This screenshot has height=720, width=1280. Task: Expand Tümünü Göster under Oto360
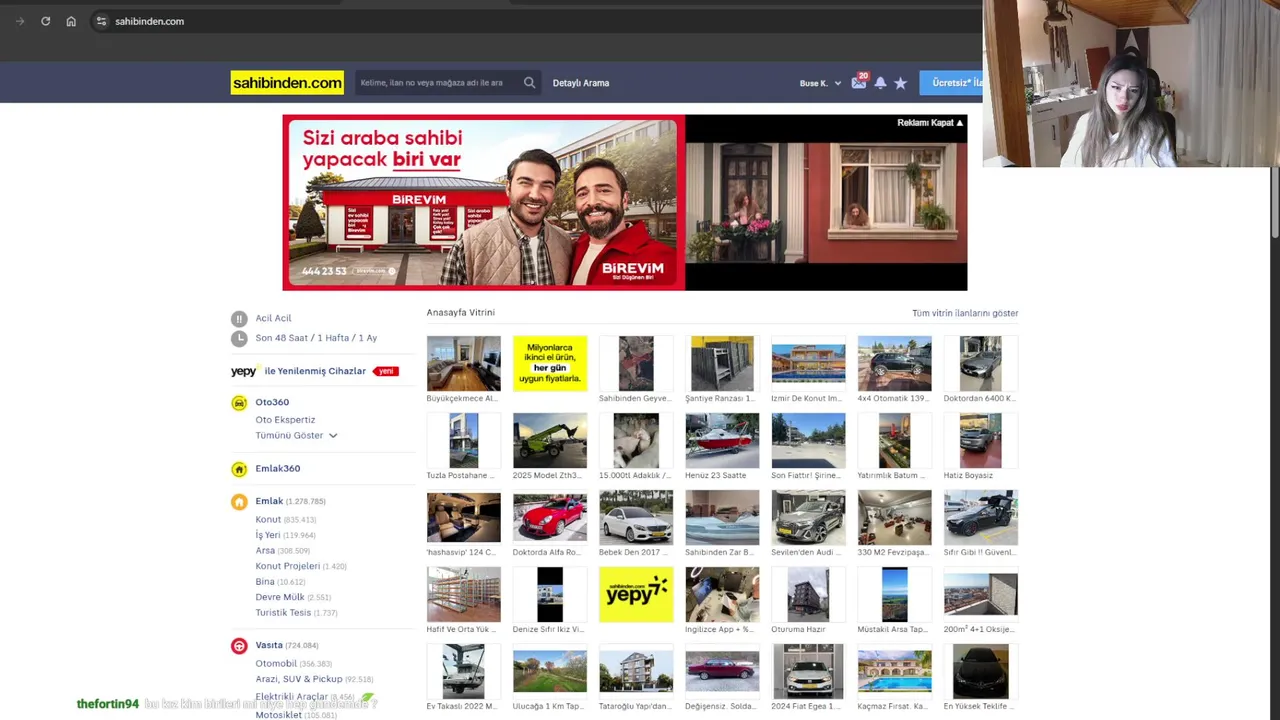pyautogui.click(x=296, y=436)
